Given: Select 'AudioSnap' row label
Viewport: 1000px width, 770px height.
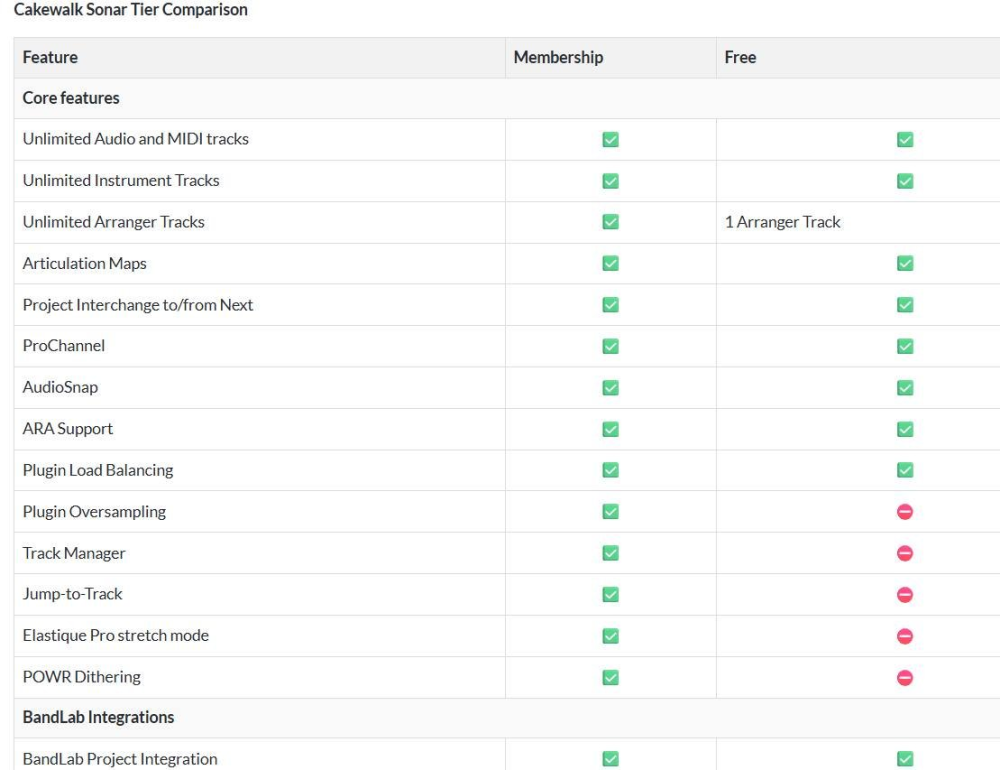Looking at the screenshot, I should [x=61, y=387].
